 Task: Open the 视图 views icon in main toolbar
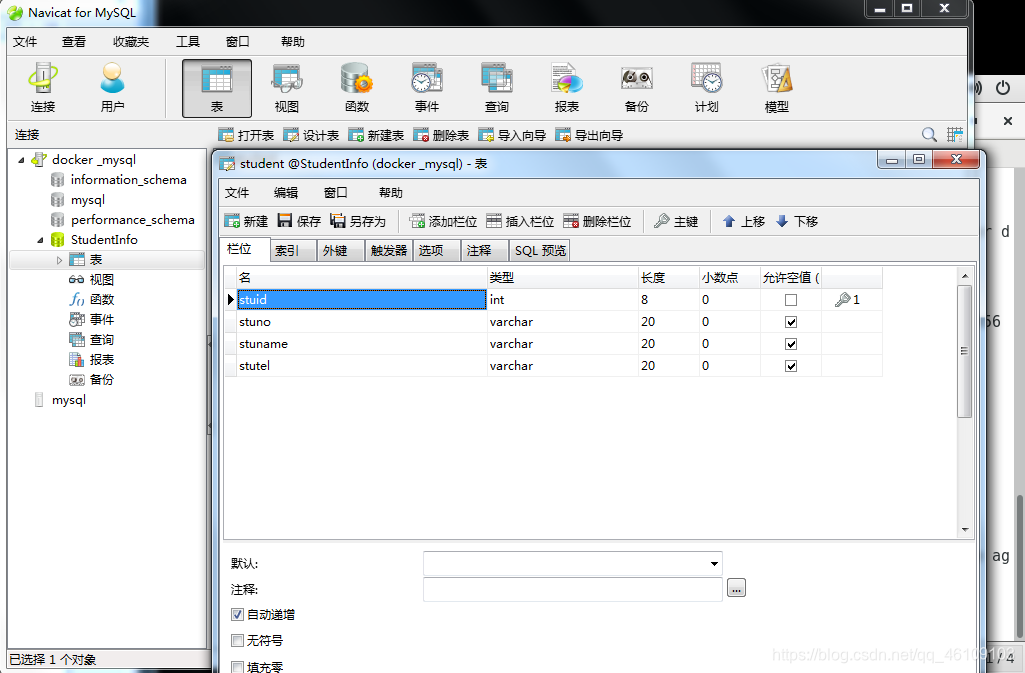click(x=286, y=88)
